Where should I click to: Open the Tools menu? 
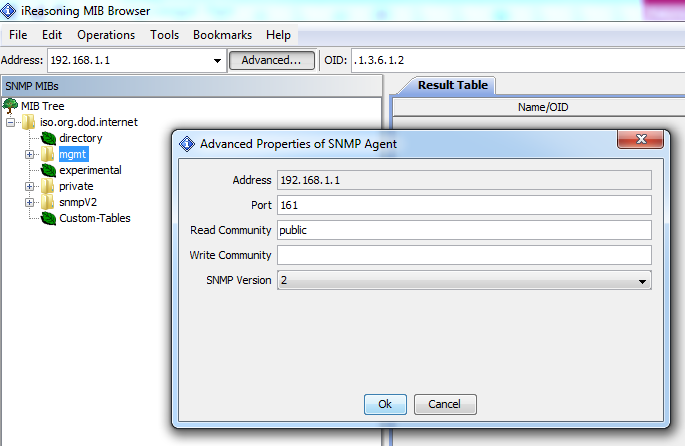pyautogui.click(x=165, y=35)
